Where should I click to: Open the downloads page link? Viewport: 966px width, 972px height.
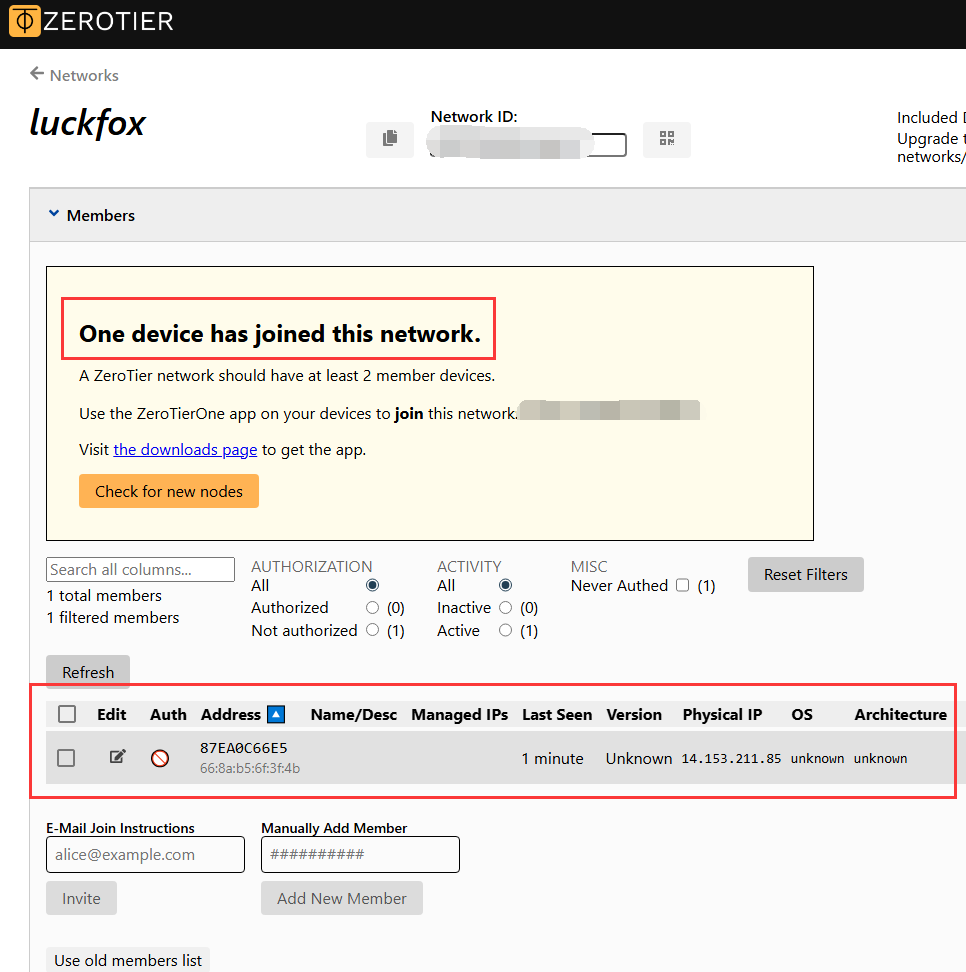[x=185, y=449]
